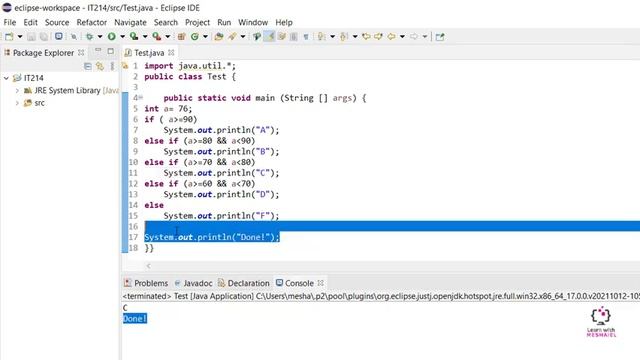
Task: Toggle Show Whitespace Characters
Action: pos(306,37)
